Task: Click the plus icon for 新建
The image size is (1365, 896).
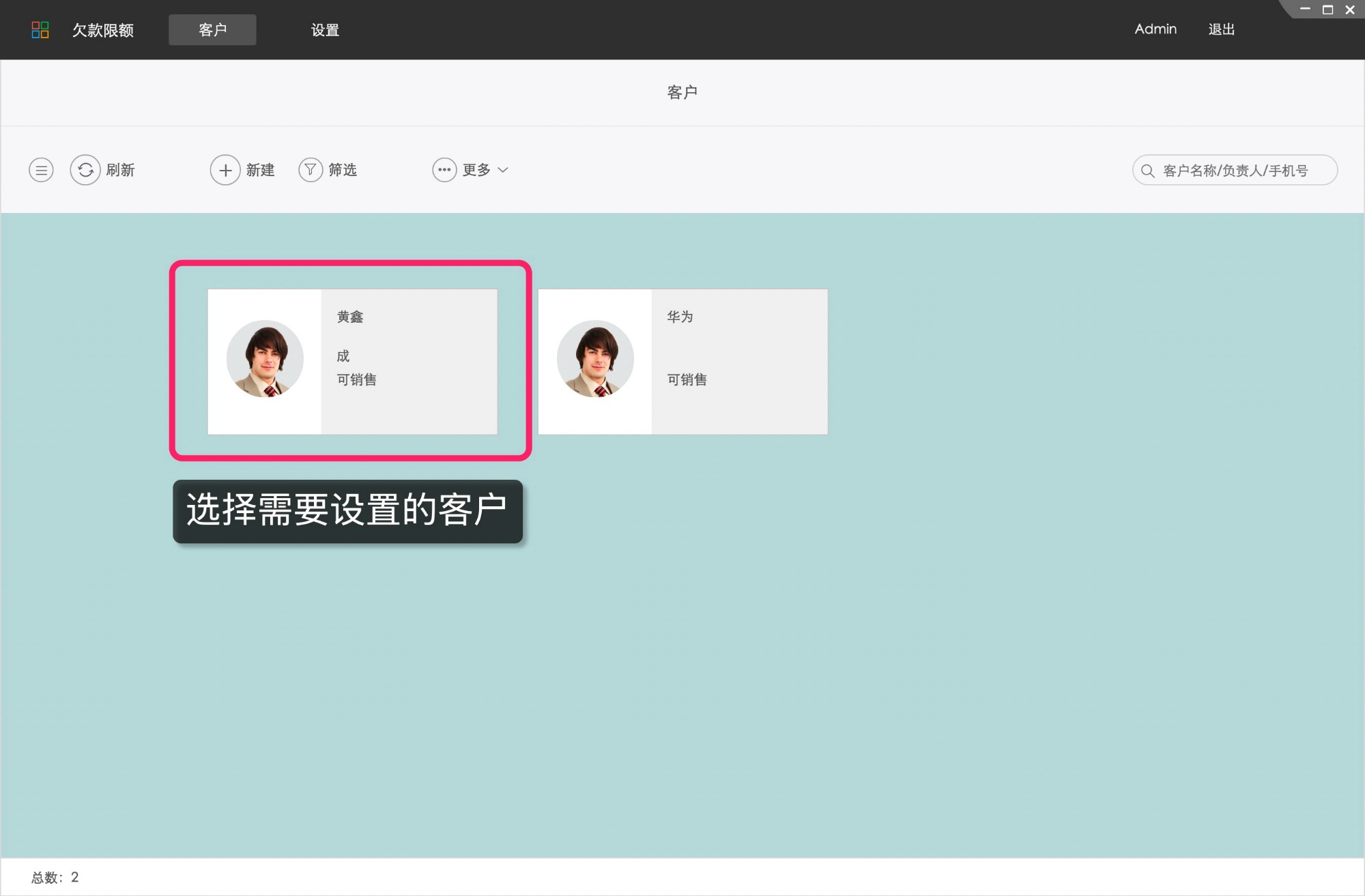Action: [x=225, y=170]
